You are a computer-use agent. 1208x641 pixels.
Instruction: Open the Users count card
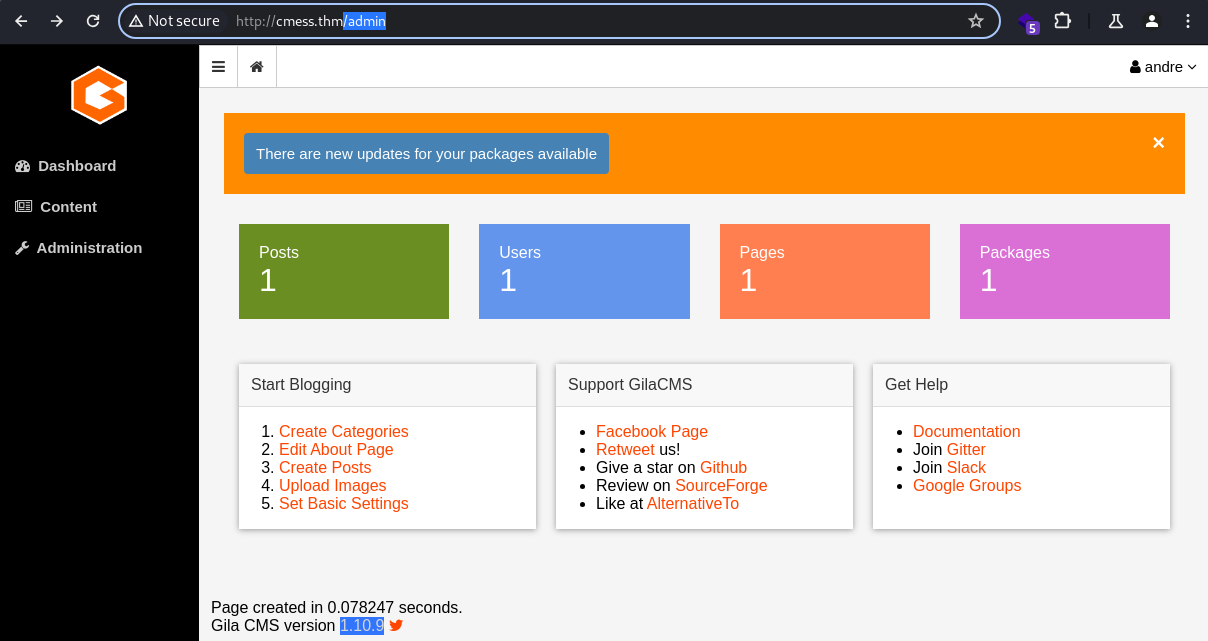[x=584, y=271]
